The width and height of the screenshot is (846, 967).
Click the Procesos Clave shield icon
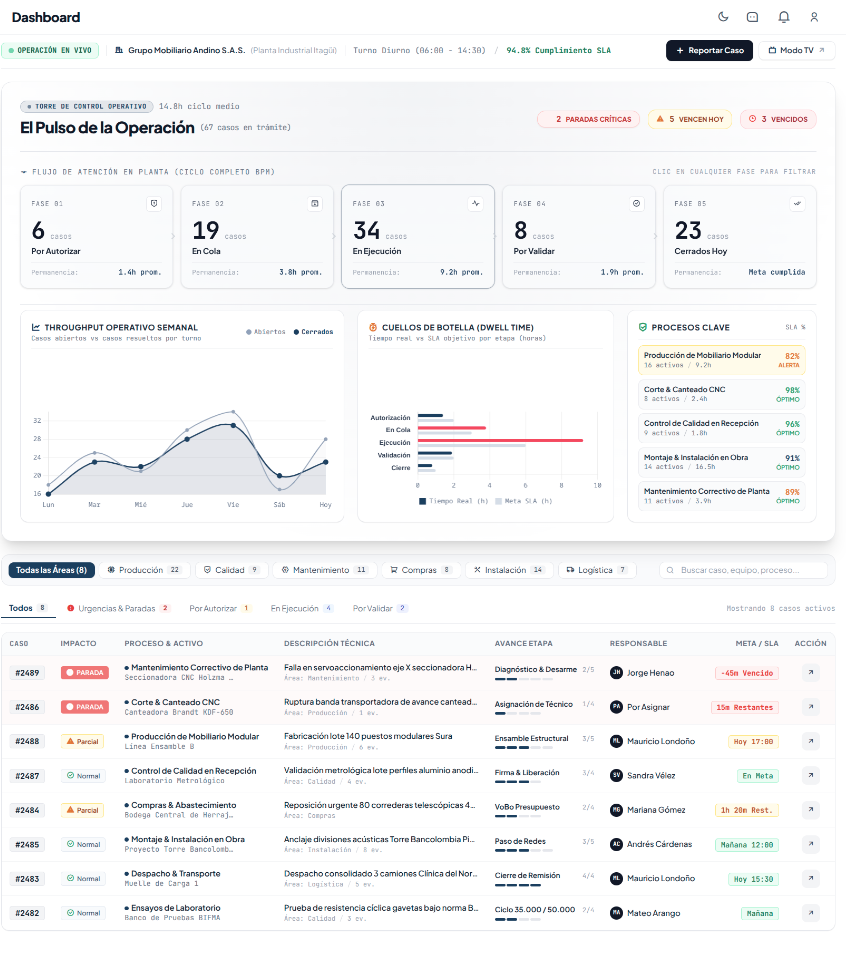643,327
